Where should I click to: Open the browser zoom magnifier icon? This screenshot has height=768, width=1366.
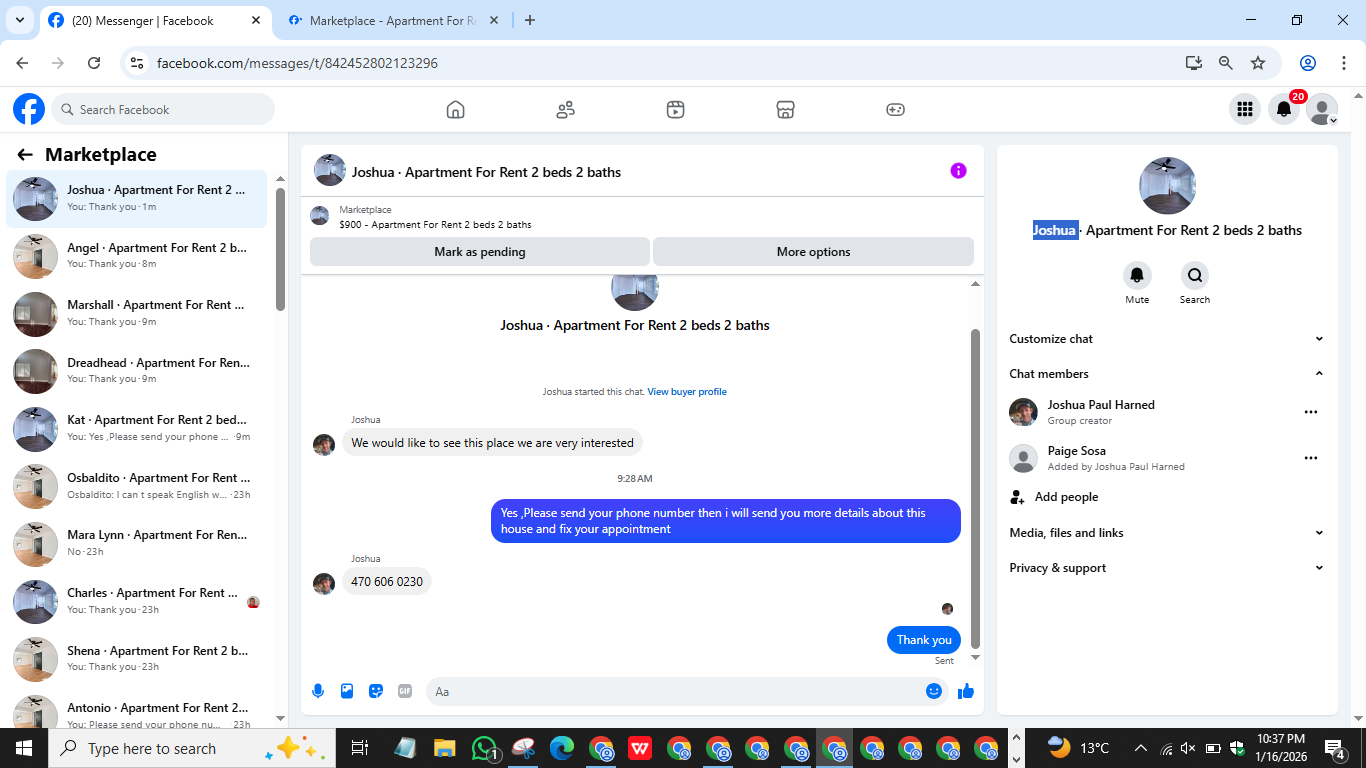pos(1226,63)
